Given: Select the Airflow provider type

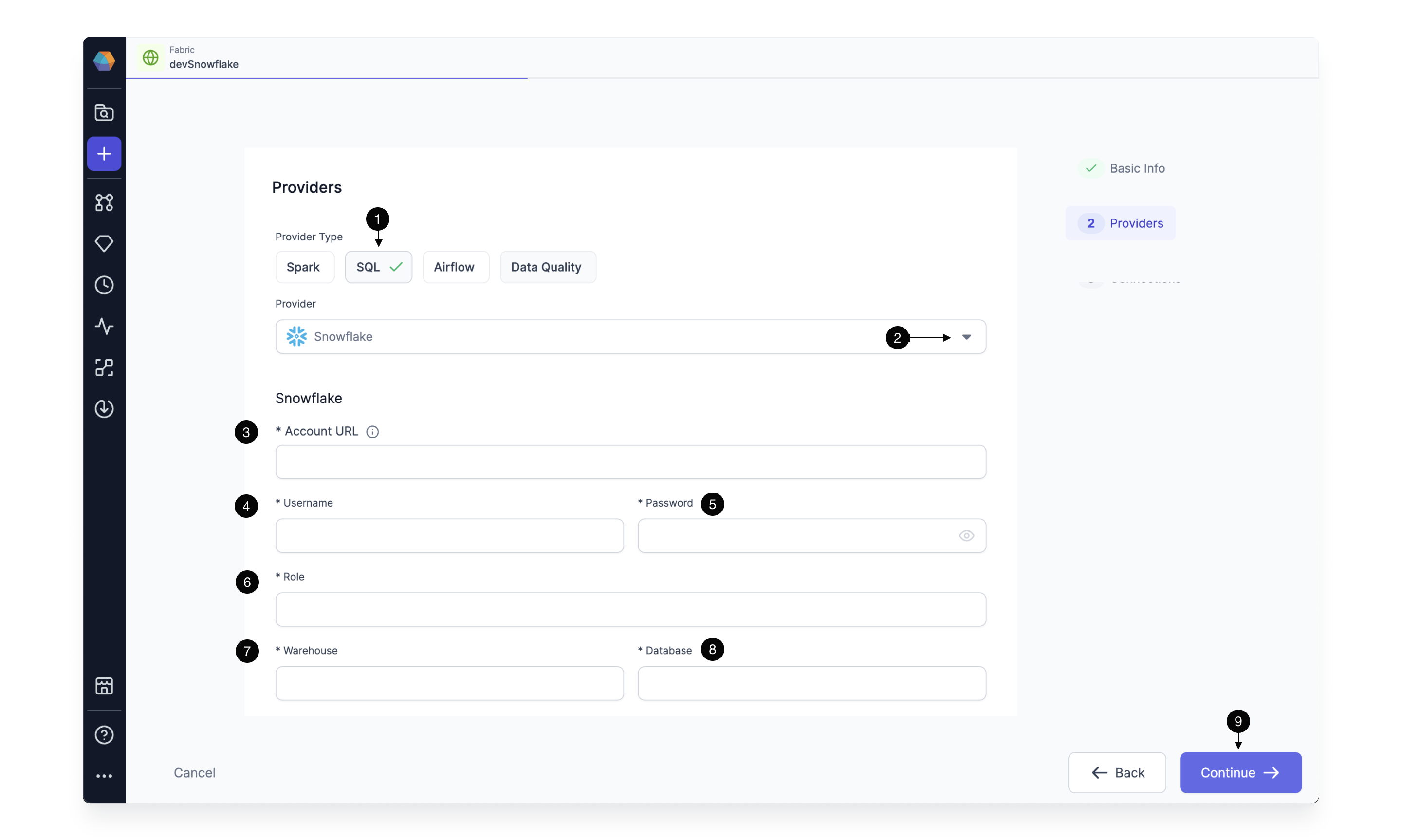Looking at the screenshot, I should pos(455,267).
